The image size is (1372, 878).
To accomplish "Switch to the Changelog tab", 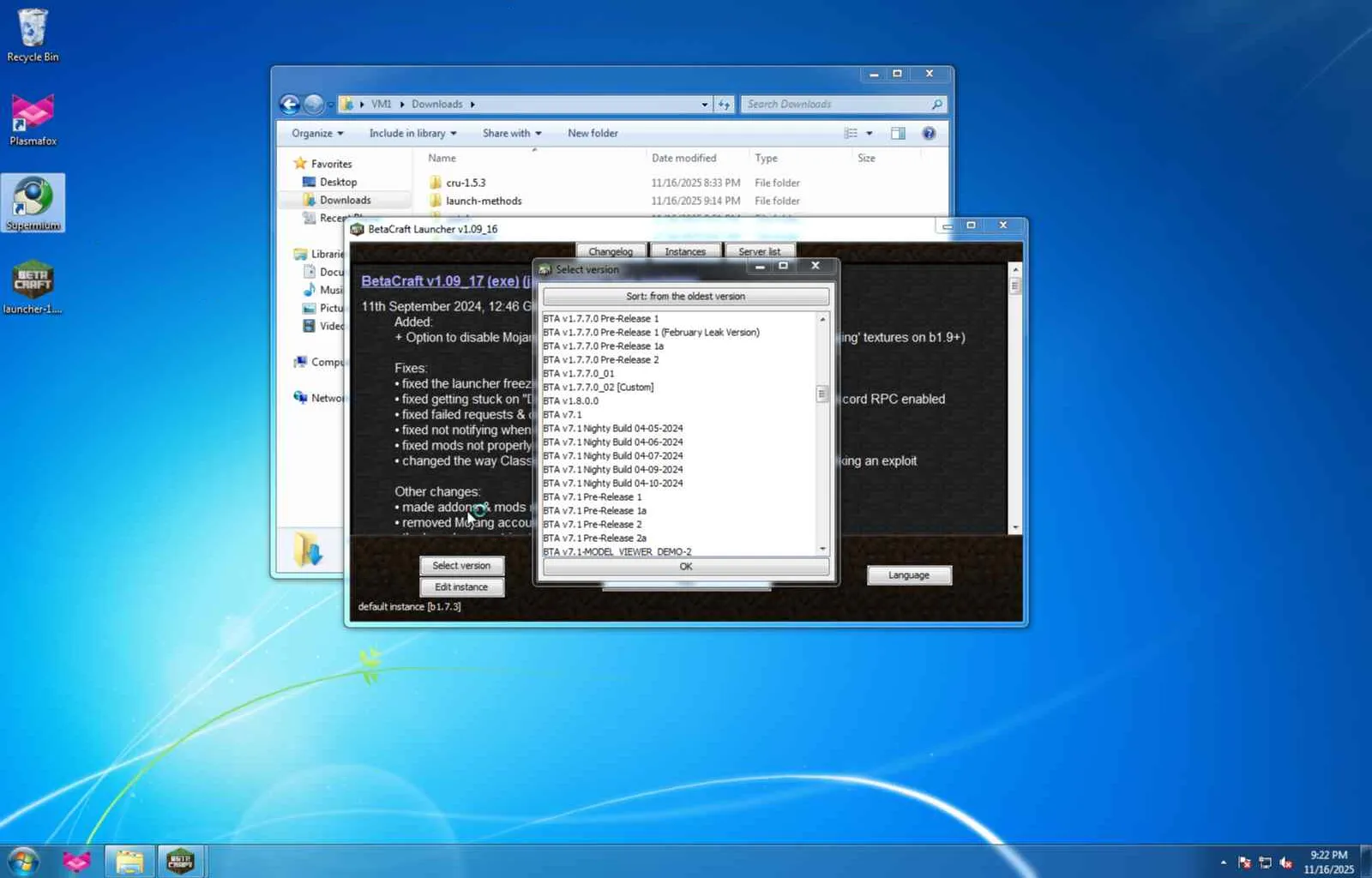I will pos(611,251).
